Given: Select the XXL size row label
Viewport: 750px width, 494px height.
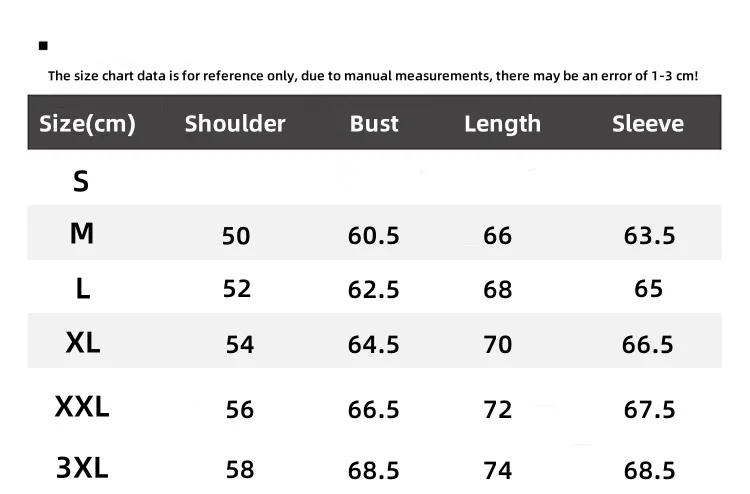Looking at the screenshot, I should click(82, 407).
